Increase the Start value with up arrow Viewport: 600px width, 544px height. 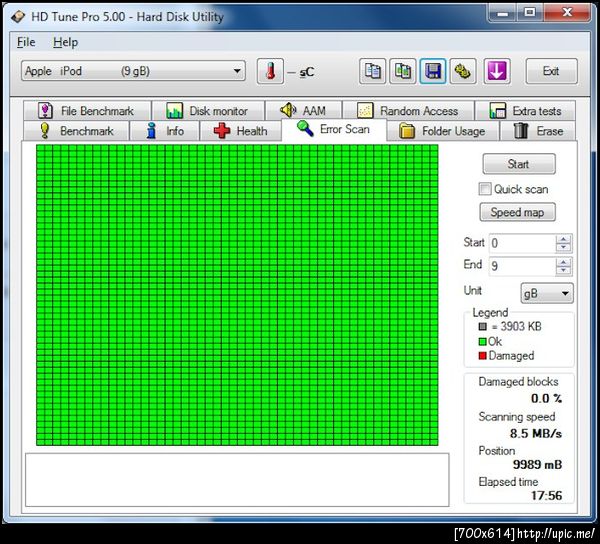click(x=563, y=239)
